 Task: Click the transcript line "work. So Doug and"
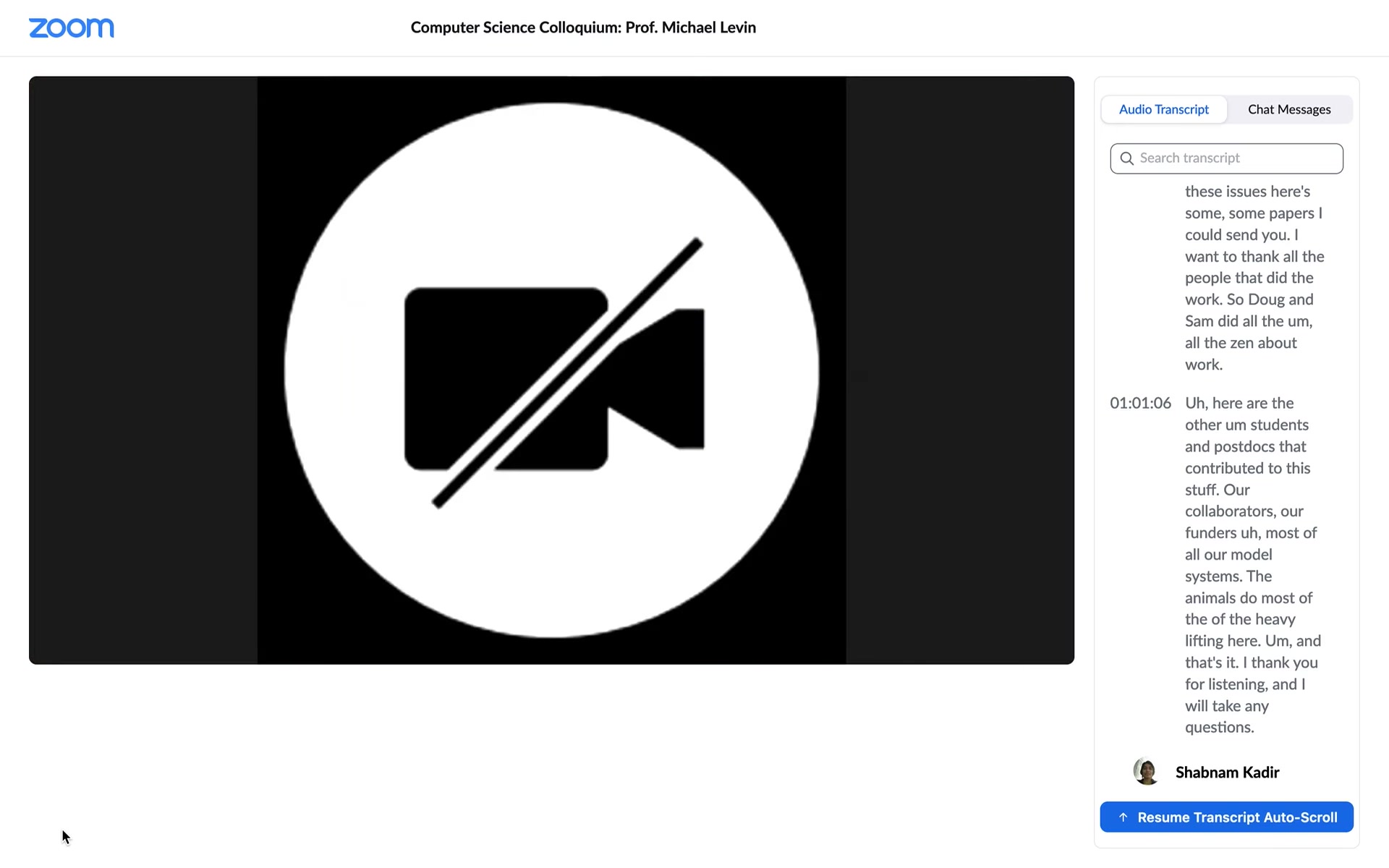pos(1249,299)
